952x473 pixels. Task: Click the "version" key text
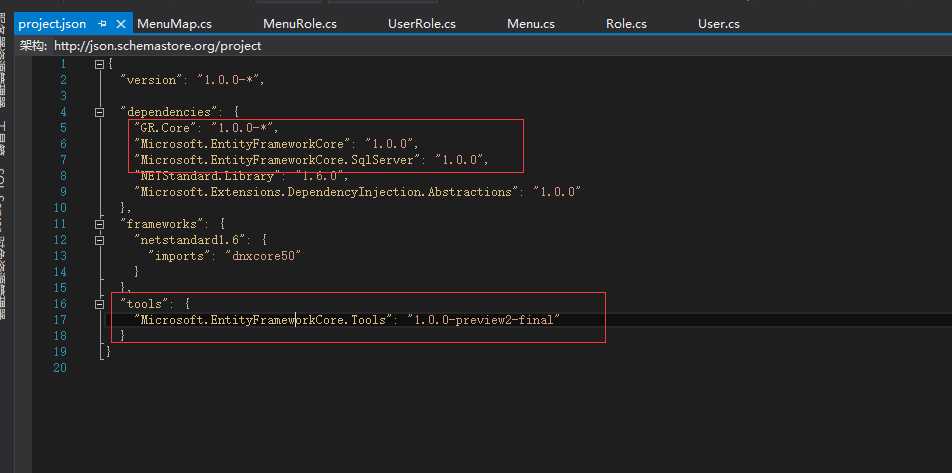[152, 80]
